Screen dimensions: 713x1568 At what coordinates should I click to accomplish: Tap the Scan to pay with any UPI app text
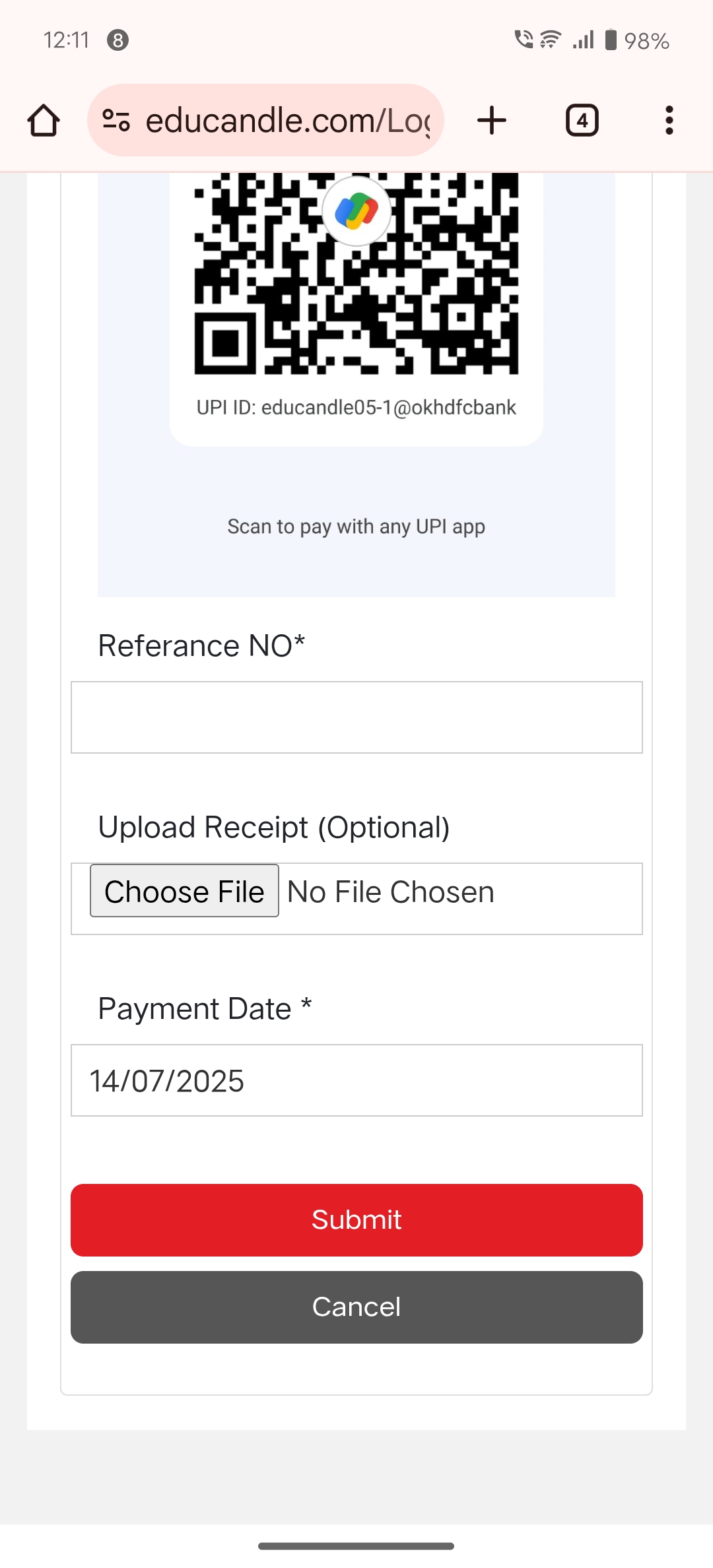click(x=356, y=527)
